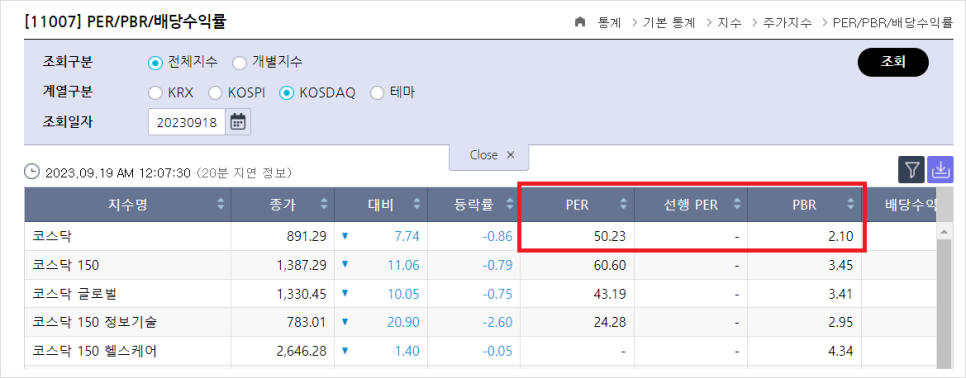Click the PER value 50.23

pyautogui.click(x=611, y=236)
